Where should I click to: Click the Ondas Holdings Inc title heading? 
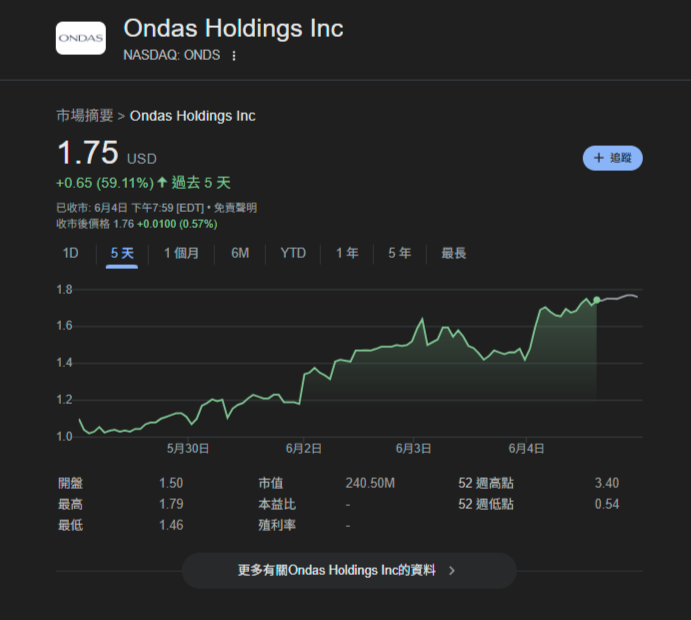pos(233,28)
